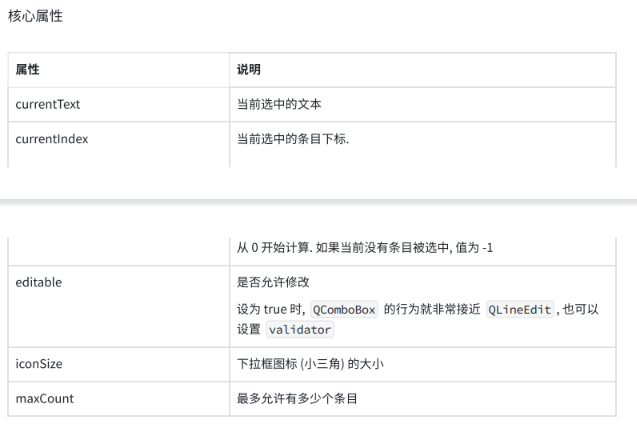Click the text 的行为就非常接近
637x432 pixels.
click(432, 309)
